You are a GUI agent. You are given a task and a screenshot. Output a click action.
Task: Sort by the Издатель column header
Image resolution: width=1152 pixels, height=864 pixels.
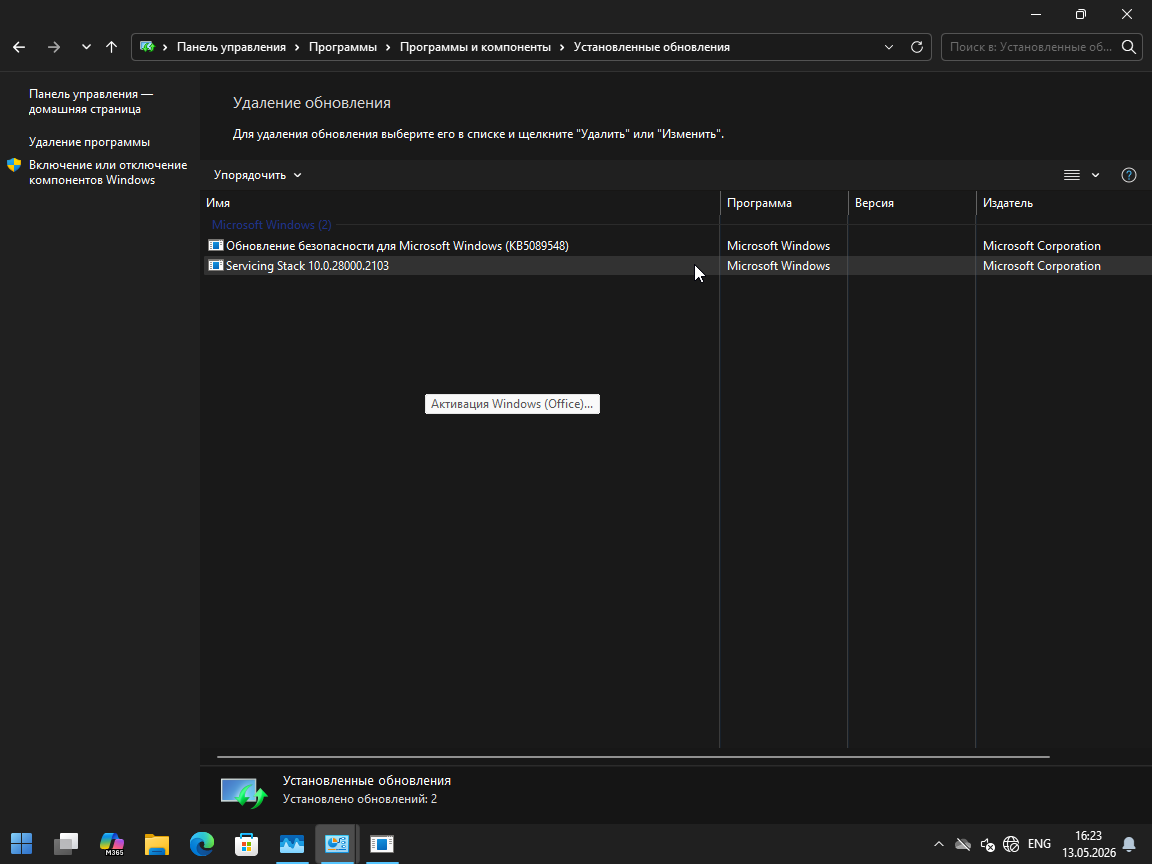coord(1007,203)
